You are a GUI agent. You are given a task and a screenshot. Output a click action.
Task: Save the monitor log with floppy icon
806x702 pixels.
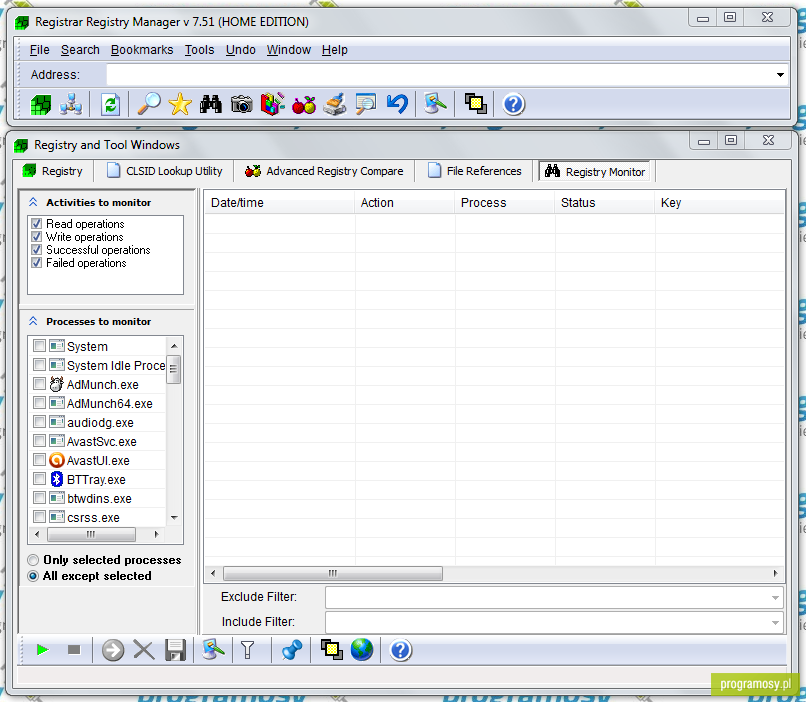click(x=175, y=650)
